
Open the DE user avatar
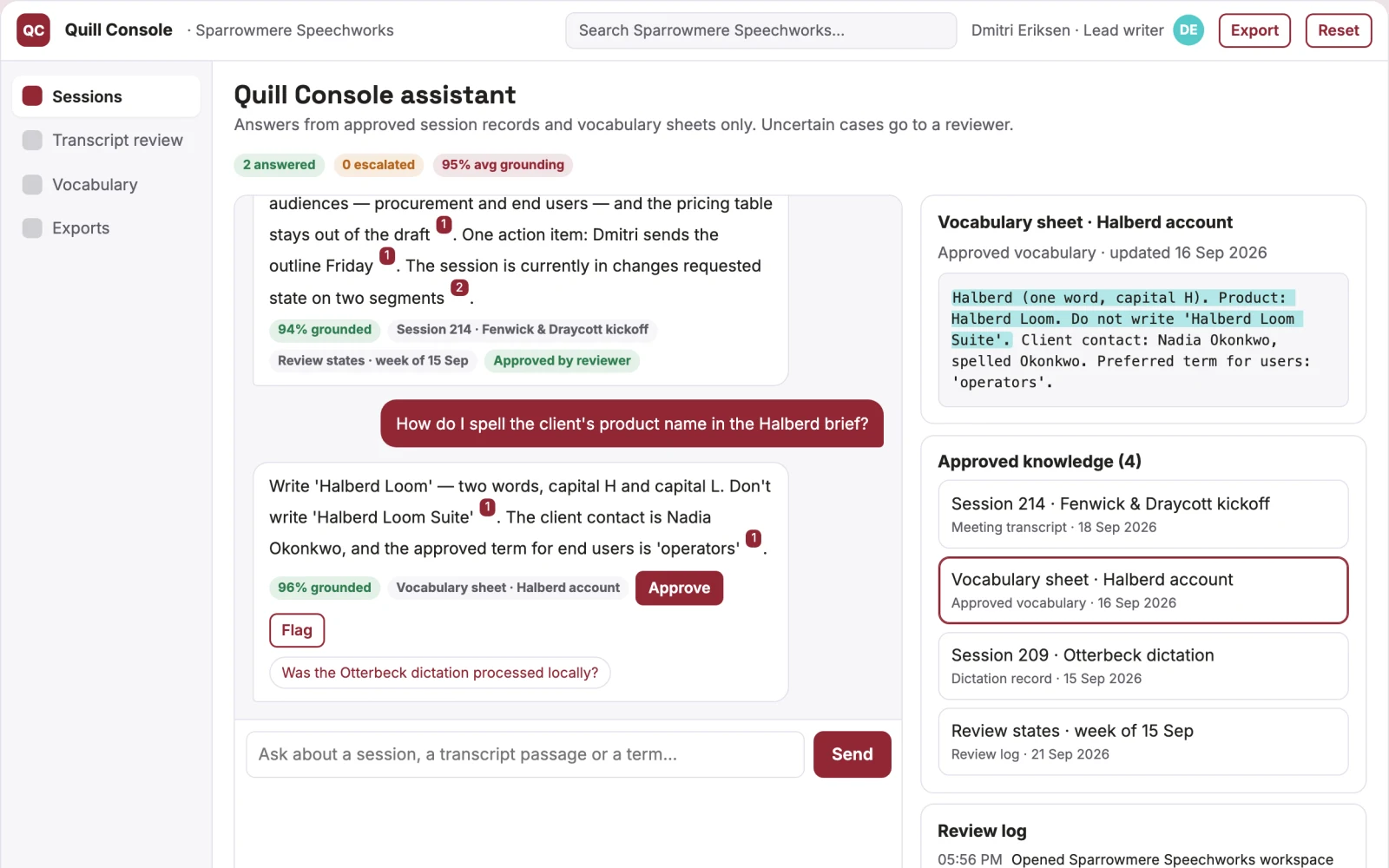tap(1188, 30)
